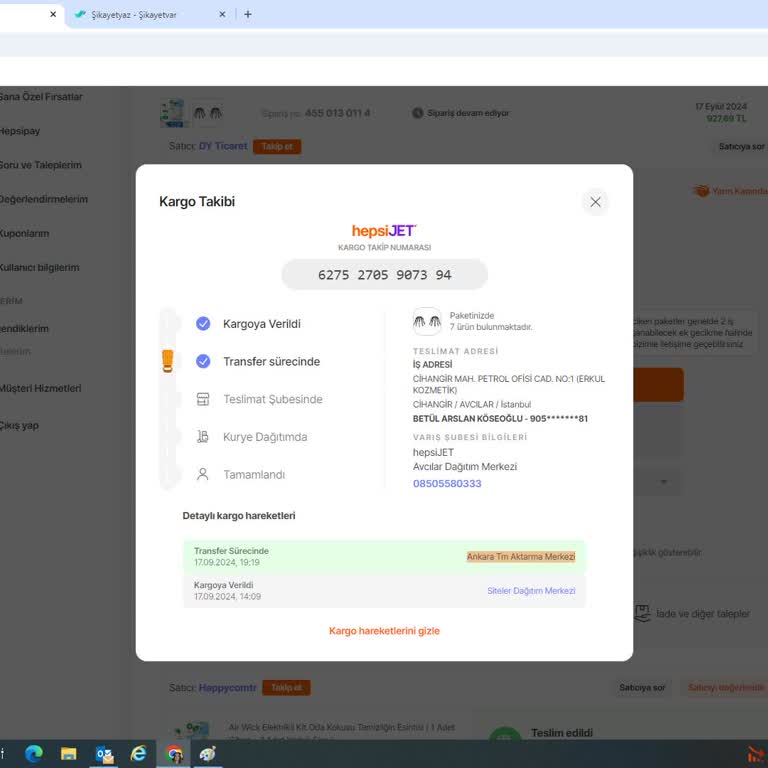Close the Kargo Takibi dialog
768x768 pixels.
[x=595, y=202]
